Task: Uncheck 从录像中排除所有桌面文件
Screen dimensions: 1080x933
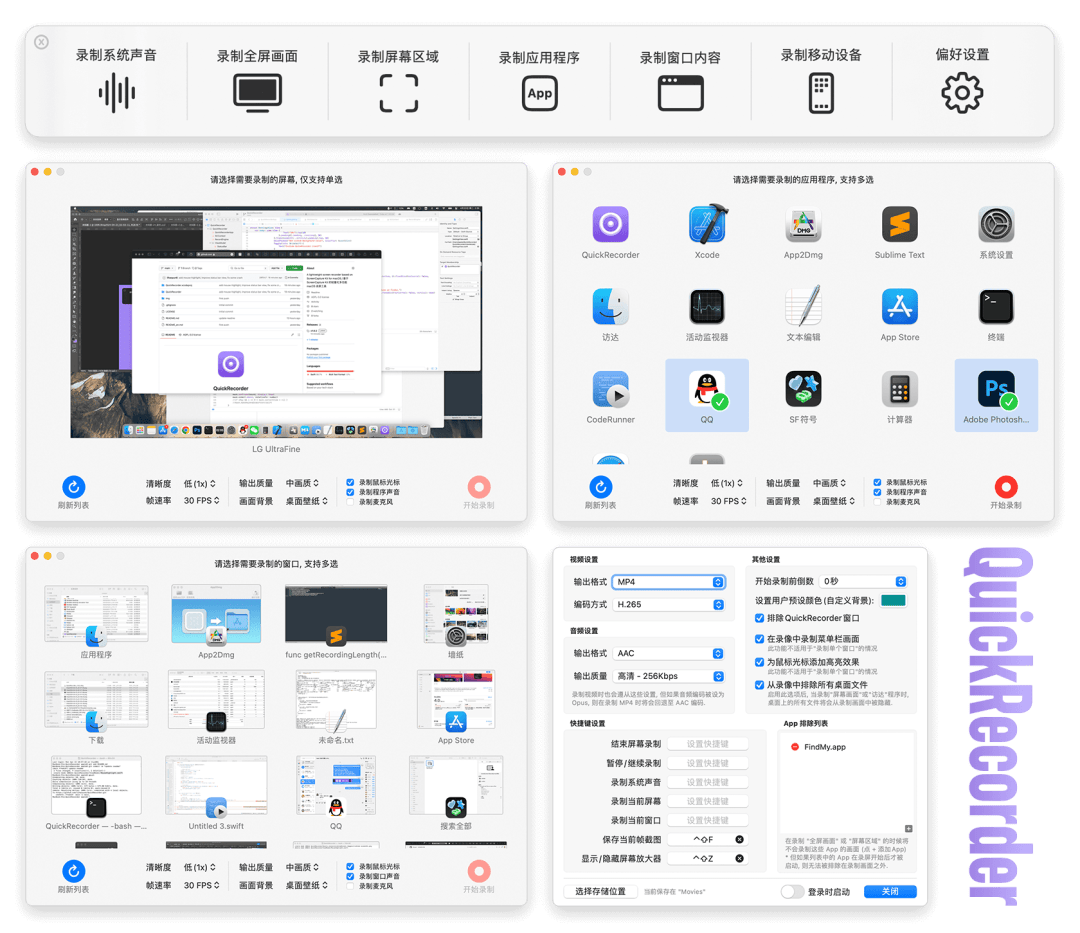Action: click(760, 685)
